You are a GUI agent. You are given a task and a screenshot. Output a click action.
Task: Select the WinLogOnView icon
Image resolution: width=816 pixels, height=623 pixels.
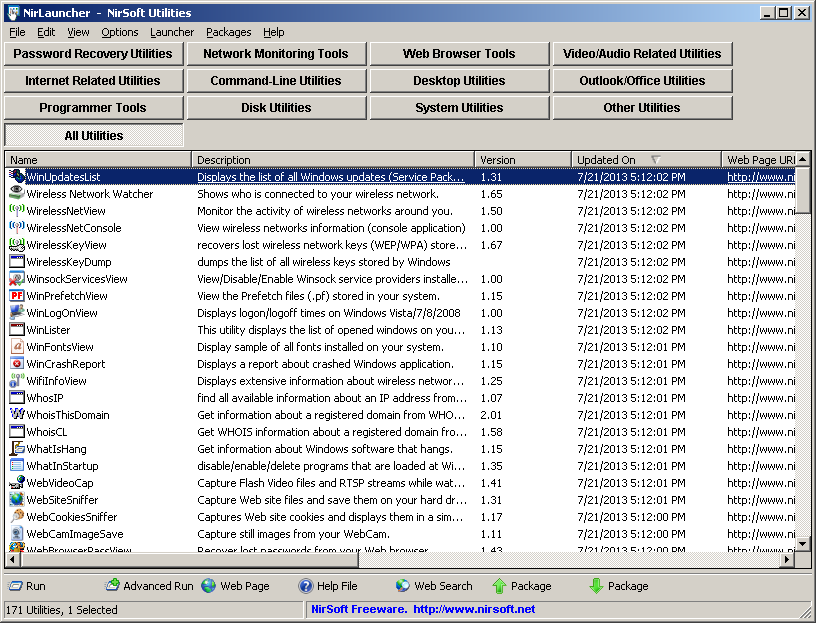17,313
